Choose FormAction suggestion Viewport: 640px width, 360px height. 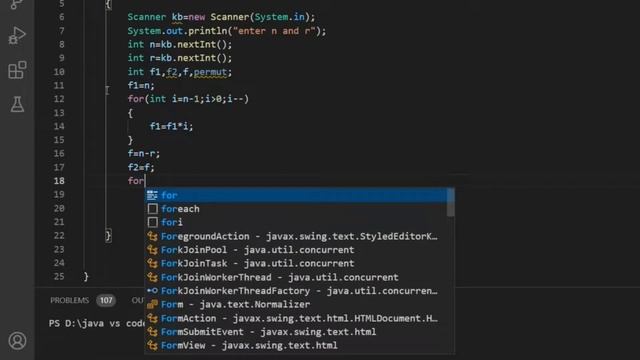[296, 318]
